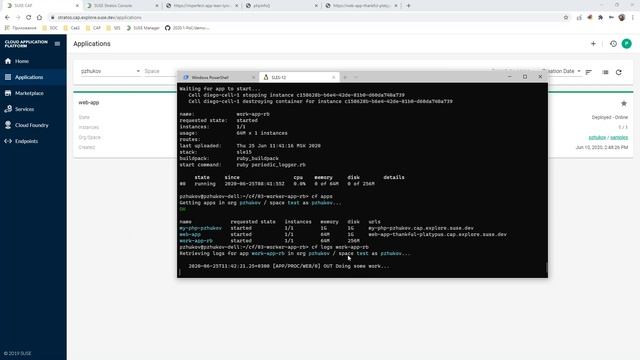Select Applications in the sidebar
Viewport: 640px width, 360px height.
click(x=33, y=77)
